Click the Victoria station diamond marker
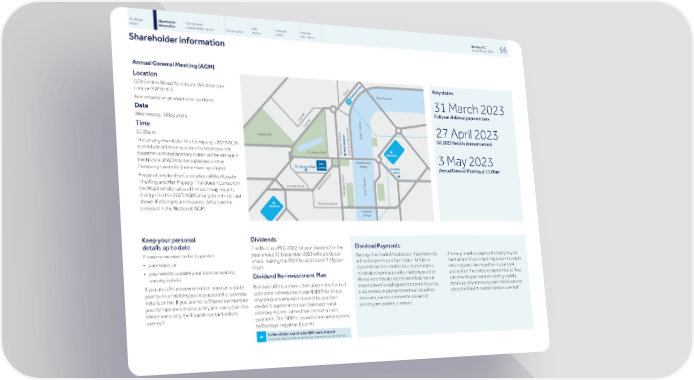Image resolution: width=694 pixels, height=380 pixels. (x=272, y=208)
